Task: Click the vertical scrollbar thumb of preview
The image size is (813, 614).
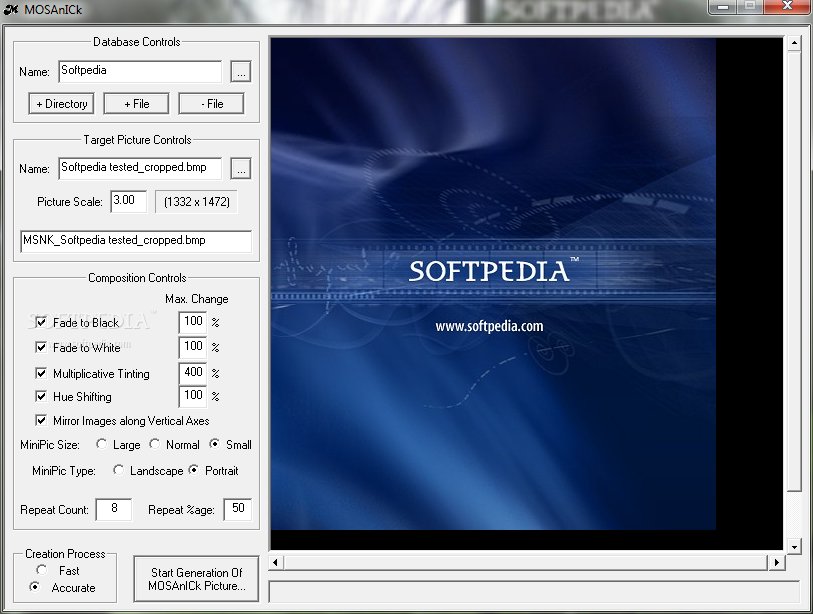Action: 794,271
